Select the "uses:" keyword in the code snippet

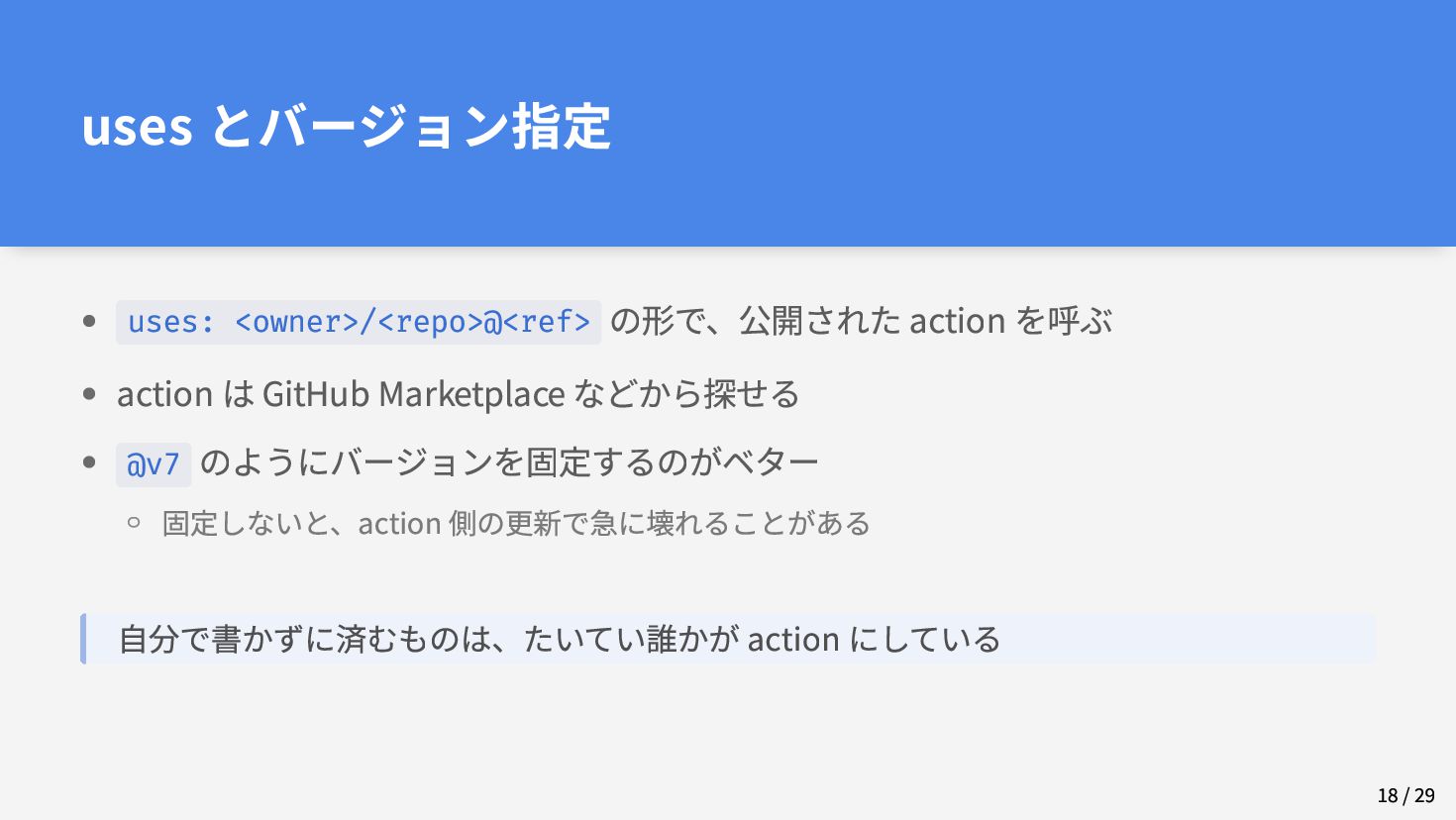[x=171, y=322]
